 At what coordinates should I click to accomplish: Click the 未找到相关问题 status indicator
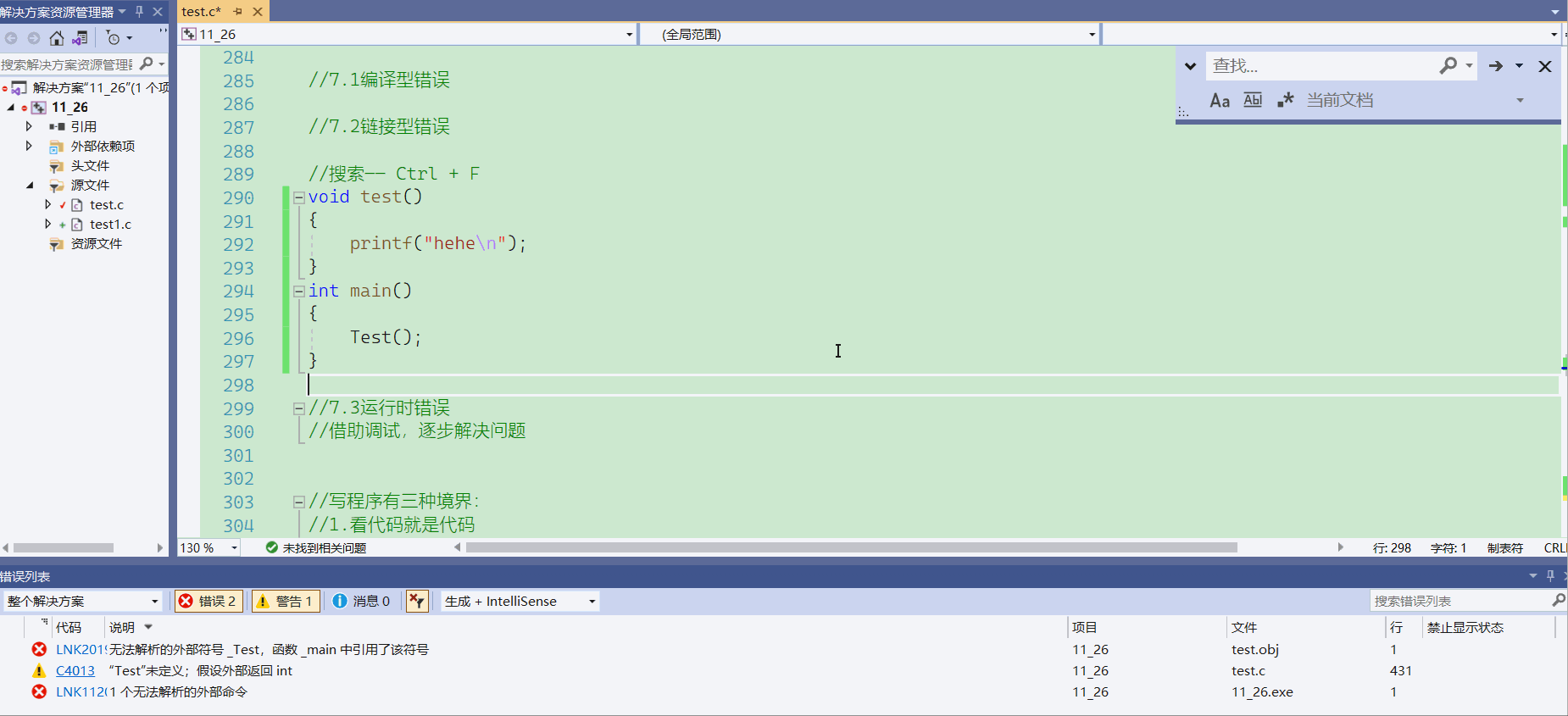[316, 548]
